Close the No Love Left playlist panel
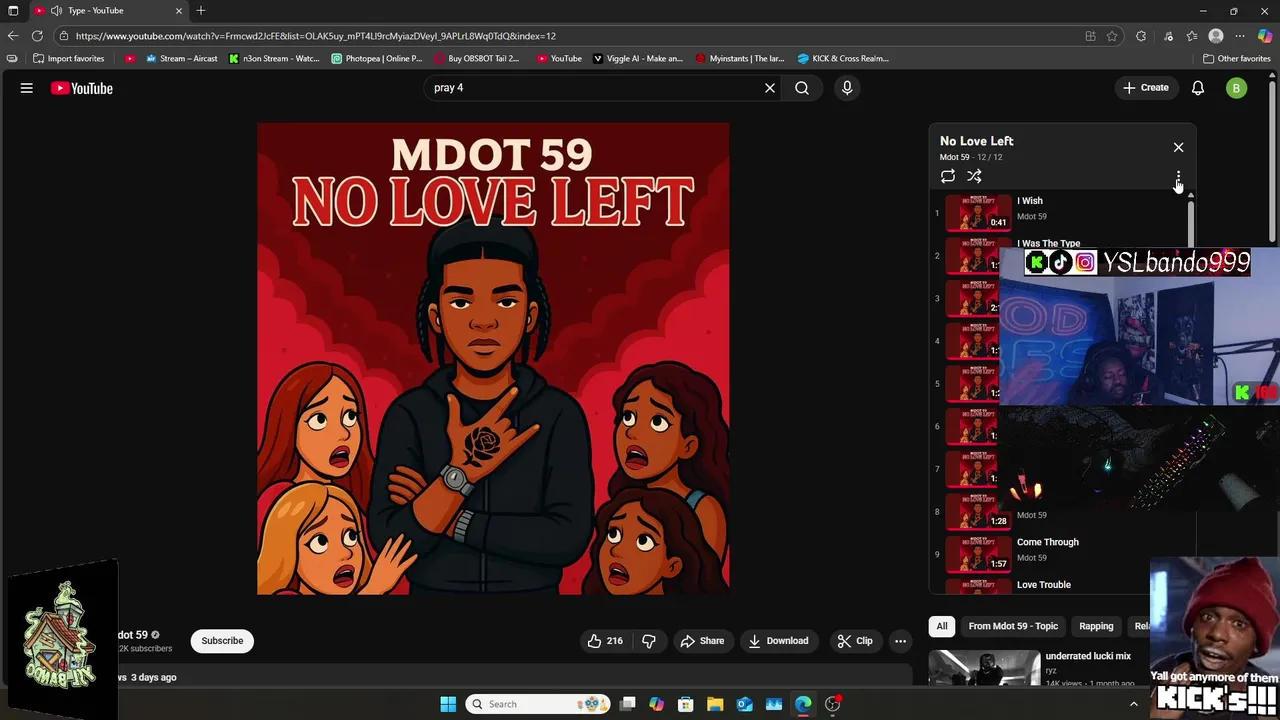 coord(1178,147)
